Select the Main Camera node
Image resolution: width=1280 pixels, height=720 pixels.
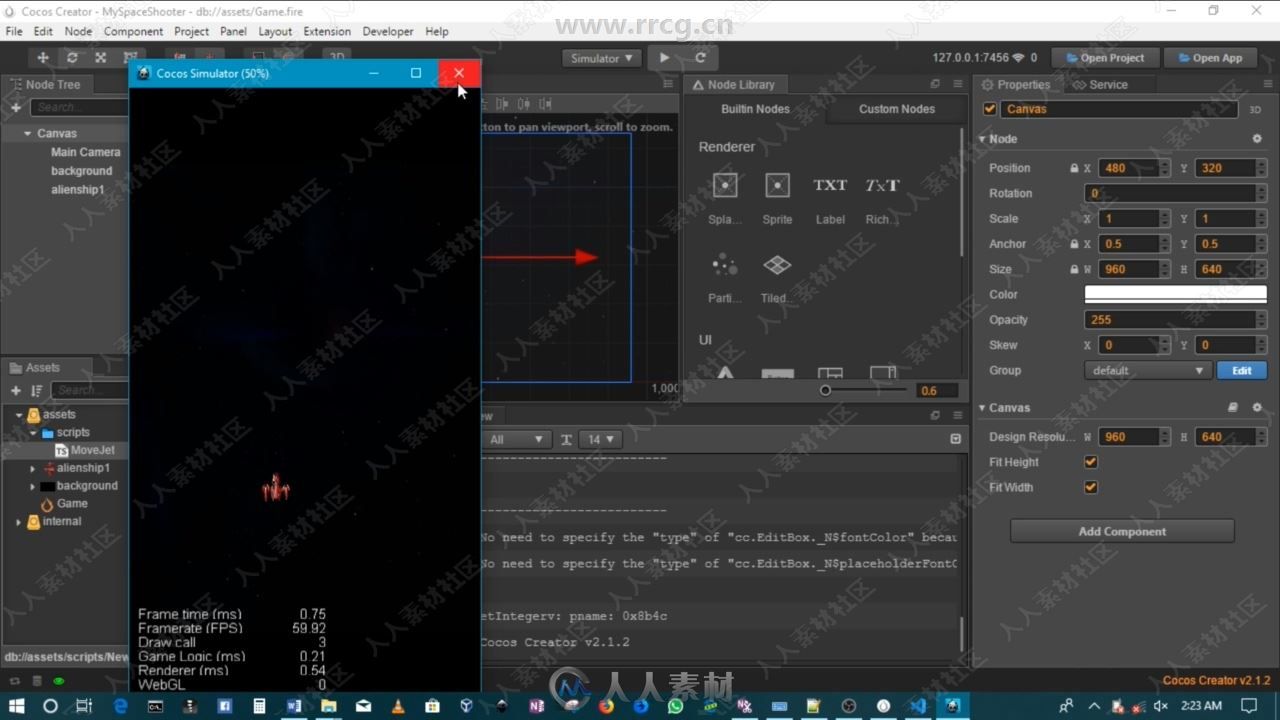click(x=86, y=152)
